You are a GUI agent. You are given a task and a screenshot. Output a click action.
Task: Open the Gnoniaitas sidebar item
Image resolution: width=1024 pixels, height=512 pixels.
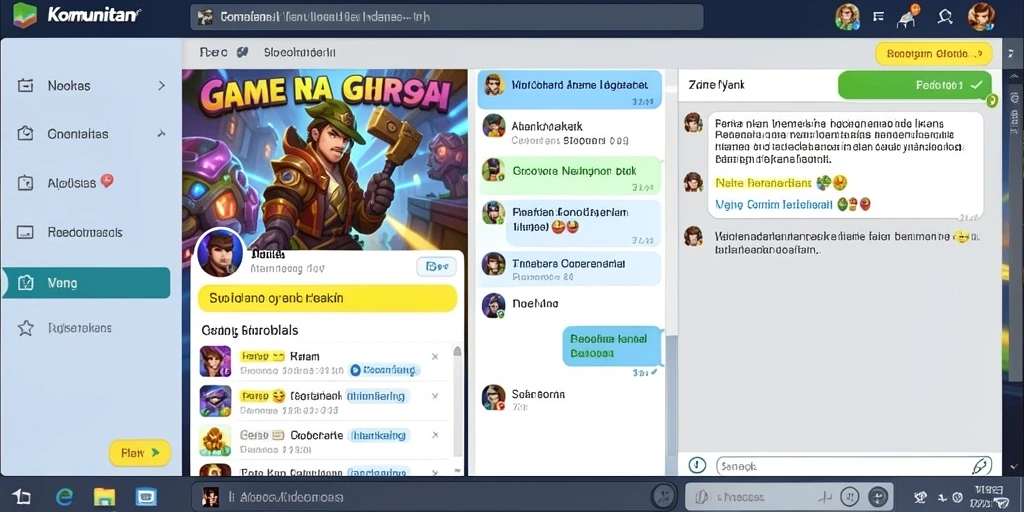[90, 134]
